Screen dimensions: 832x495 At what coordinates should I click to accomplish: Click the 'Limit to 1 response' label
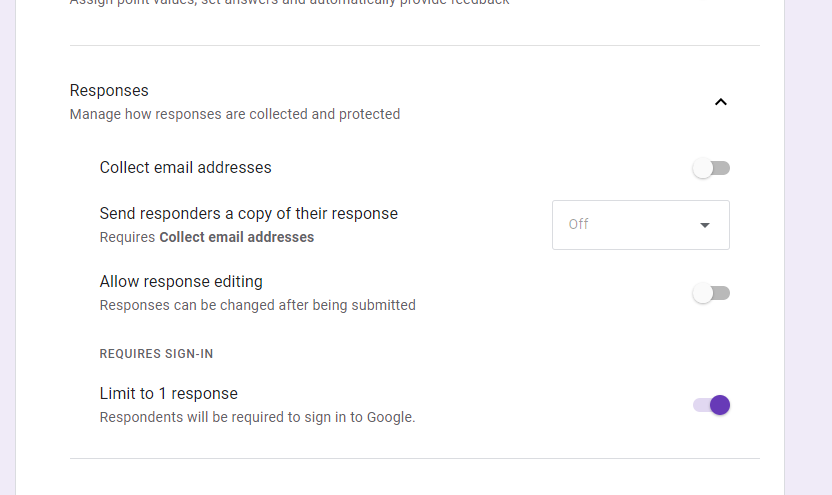click(168, 393)
